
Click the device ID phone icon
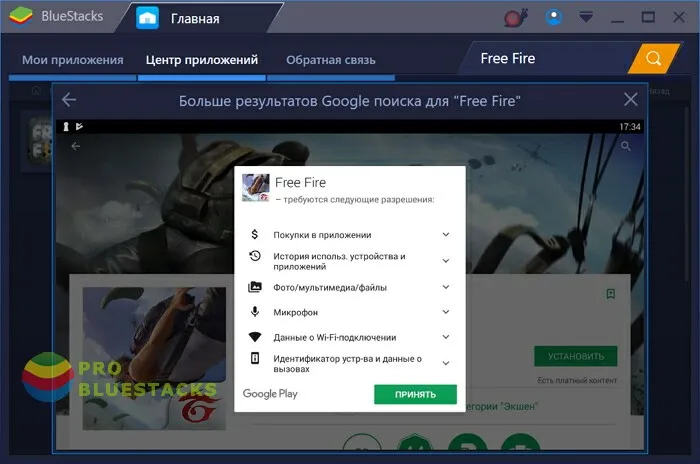(255, 358)
